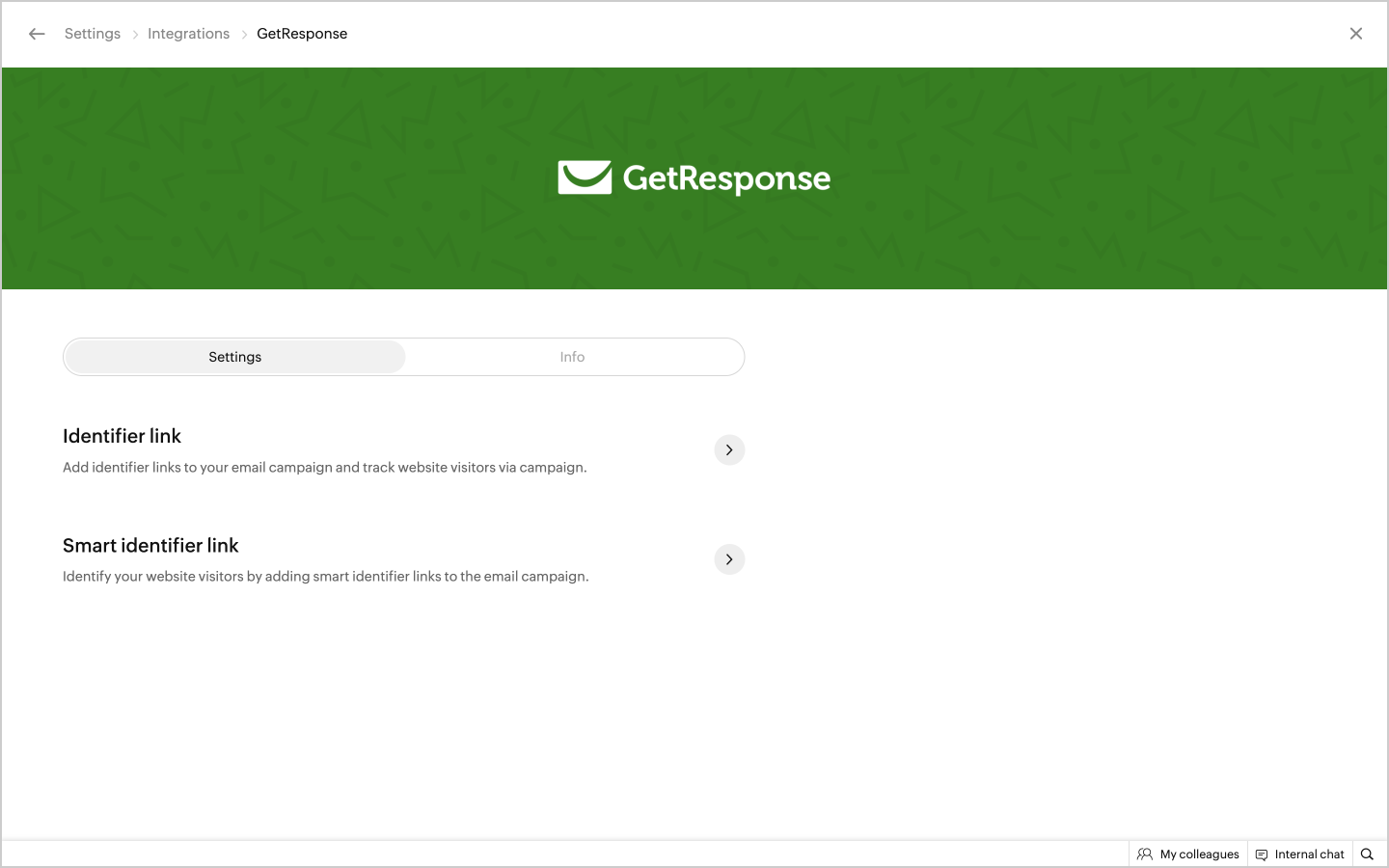1389x868 pixels.
Task: Navigate to Integrations in the breadcrumb
Action: point(188,34)
